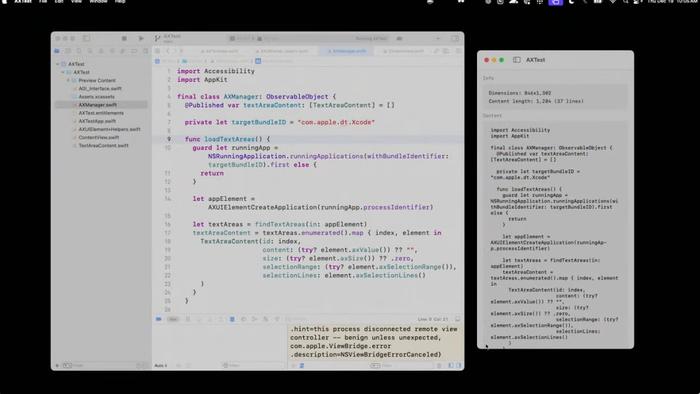Toggle the Xcode navigator sidebar
Viewport: 700px width, 394px height.
(x=86, y=39)
